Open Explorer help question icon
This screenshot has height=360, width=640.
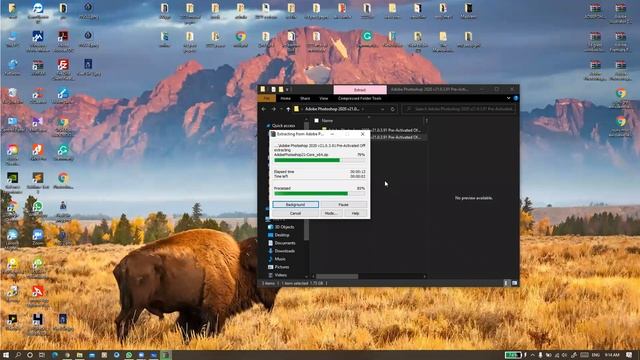click(516, 98)
